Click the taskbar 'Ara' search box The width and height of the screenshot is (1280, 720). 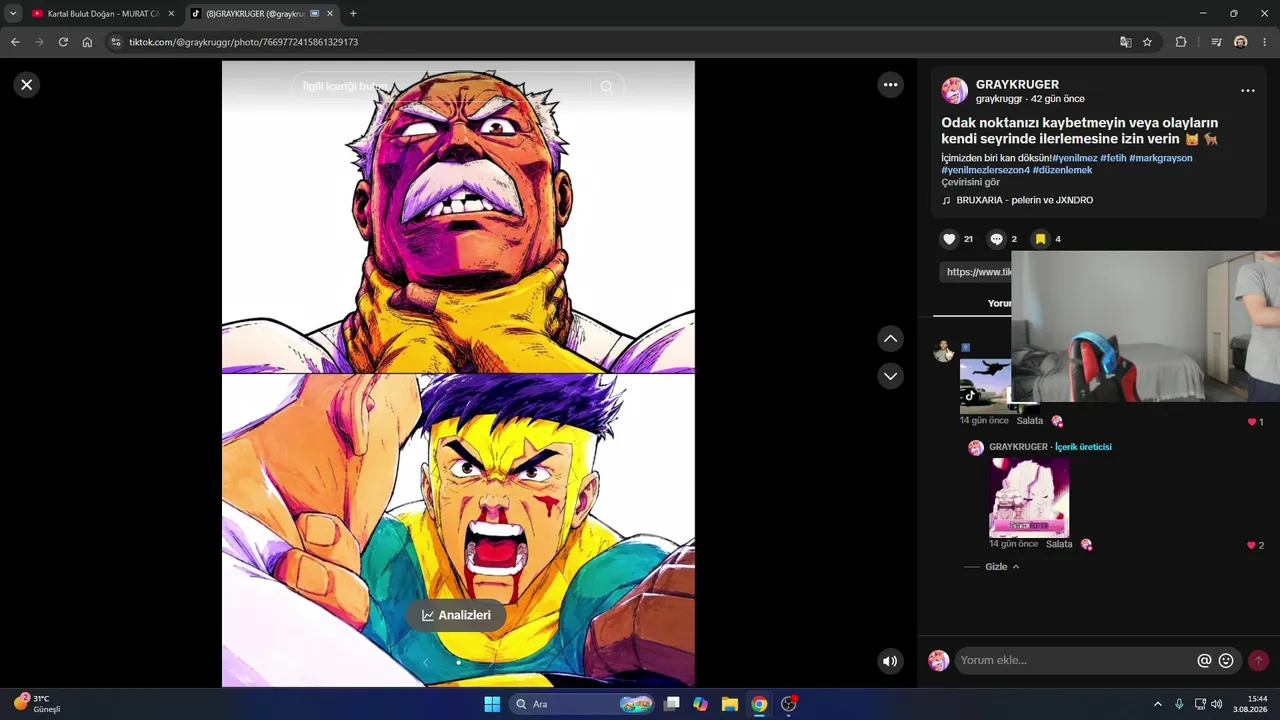(583, 704)
